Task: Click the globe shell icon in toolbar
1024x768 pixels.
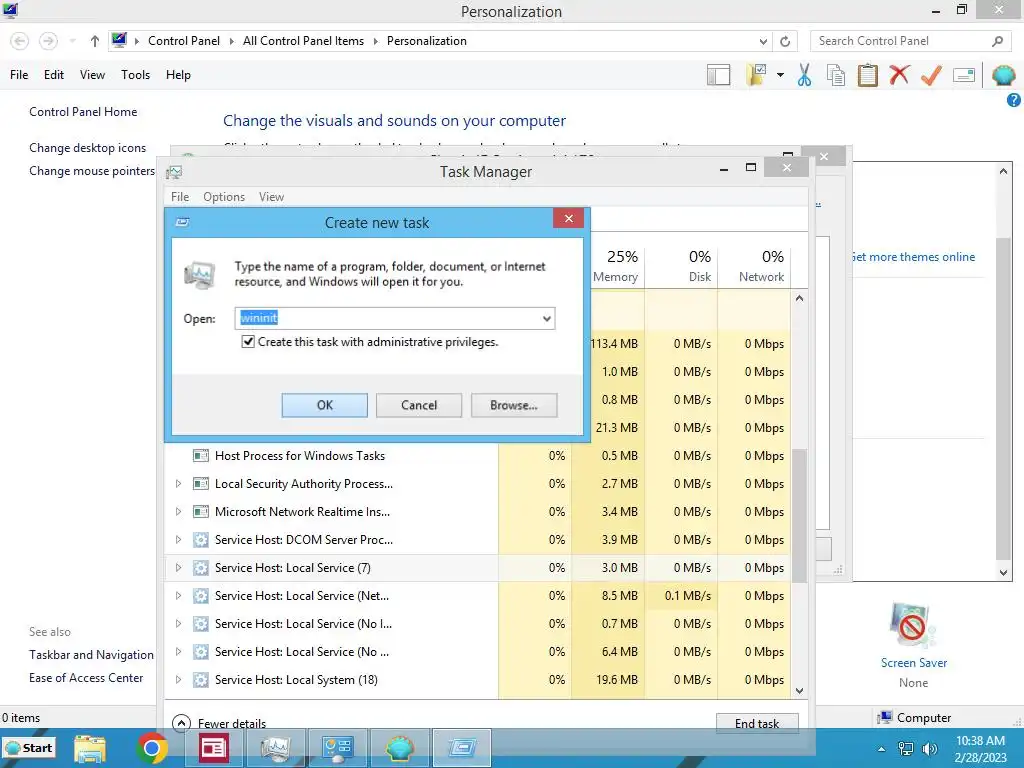Action: [1003, 75]
